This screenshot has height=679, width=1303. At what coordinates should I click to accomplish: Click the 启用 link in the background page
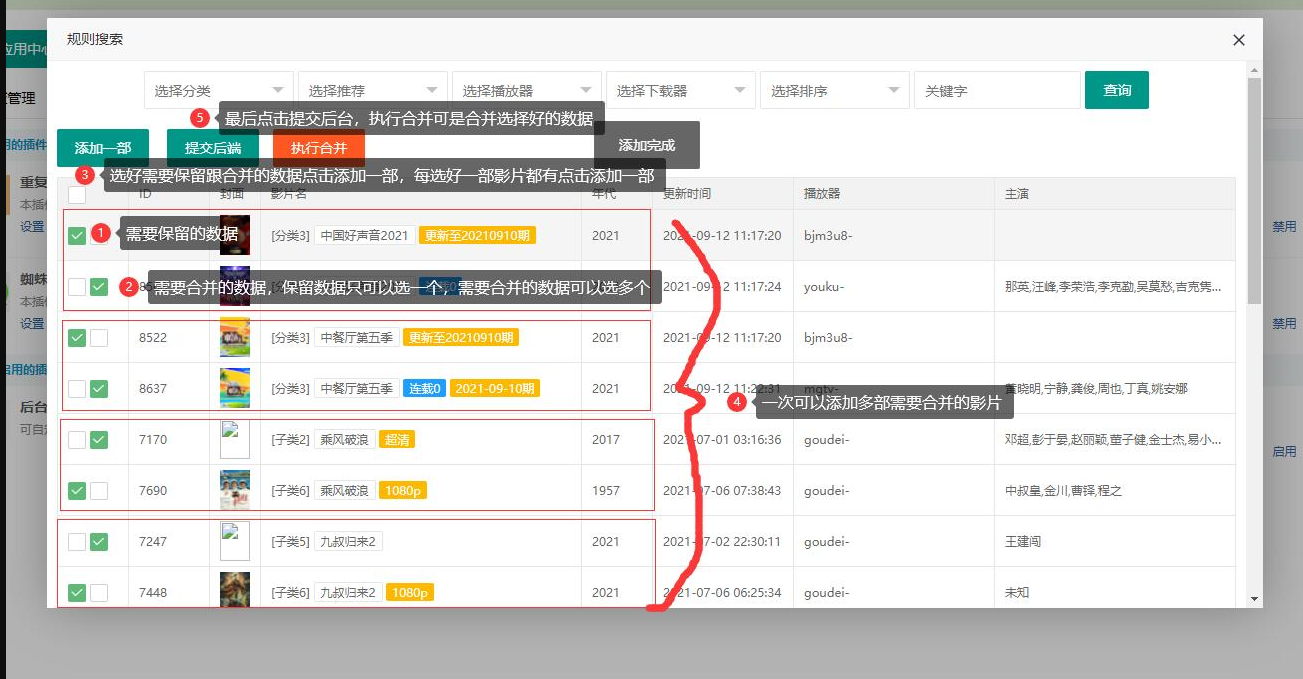(x=1284, y=452)
